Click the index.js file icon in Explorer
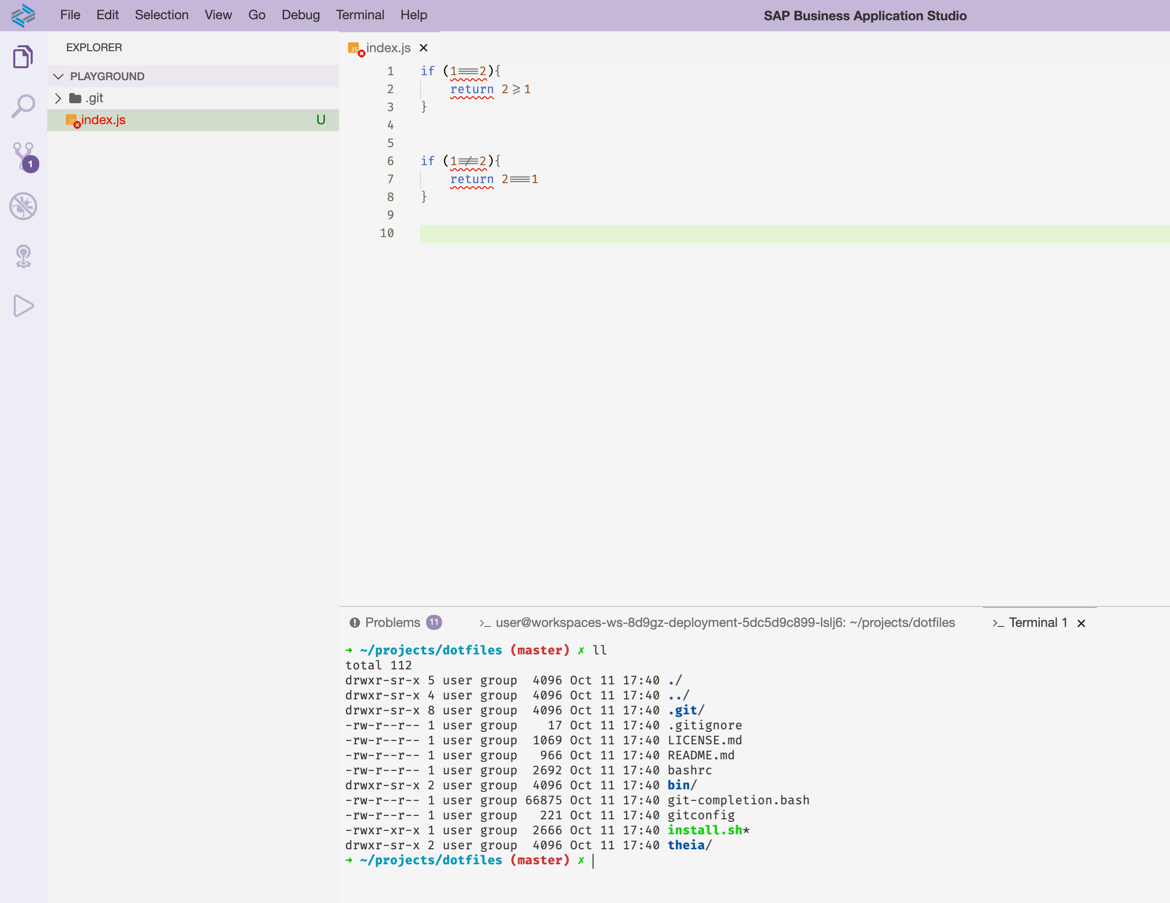Image resolution: width=1170 pixels, height=903 pixels. coord(72,120)
